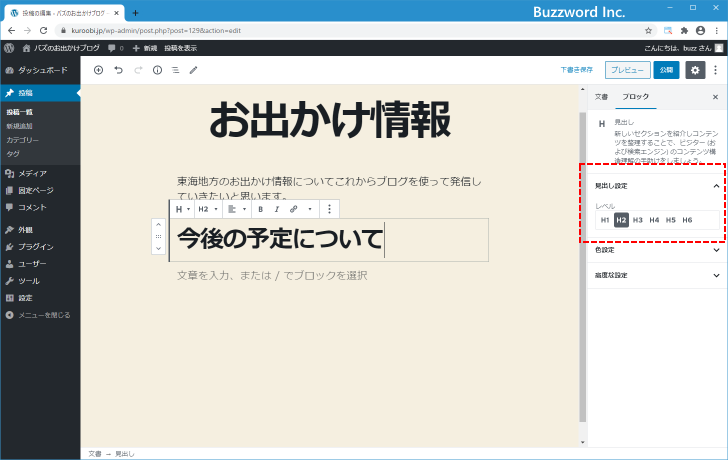
Task: Open 新規追加 submenu item
Action: tap(20, 126)
